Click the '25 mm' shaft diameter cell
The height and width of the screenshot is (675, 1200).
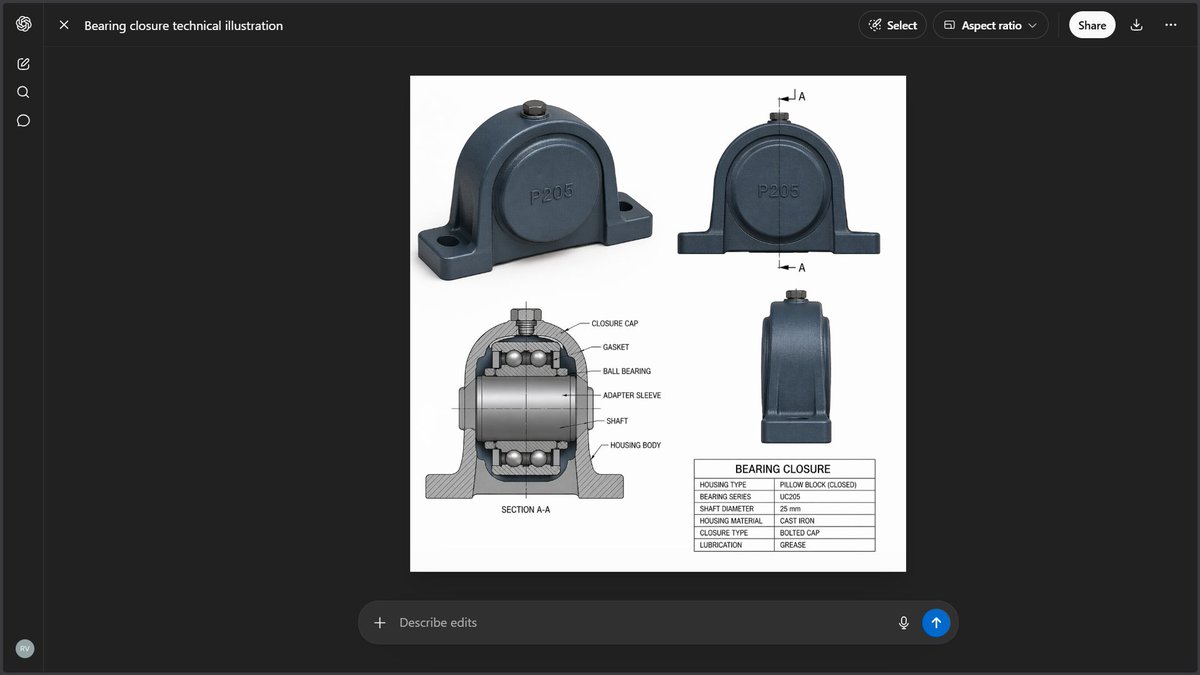coord(826,509)
